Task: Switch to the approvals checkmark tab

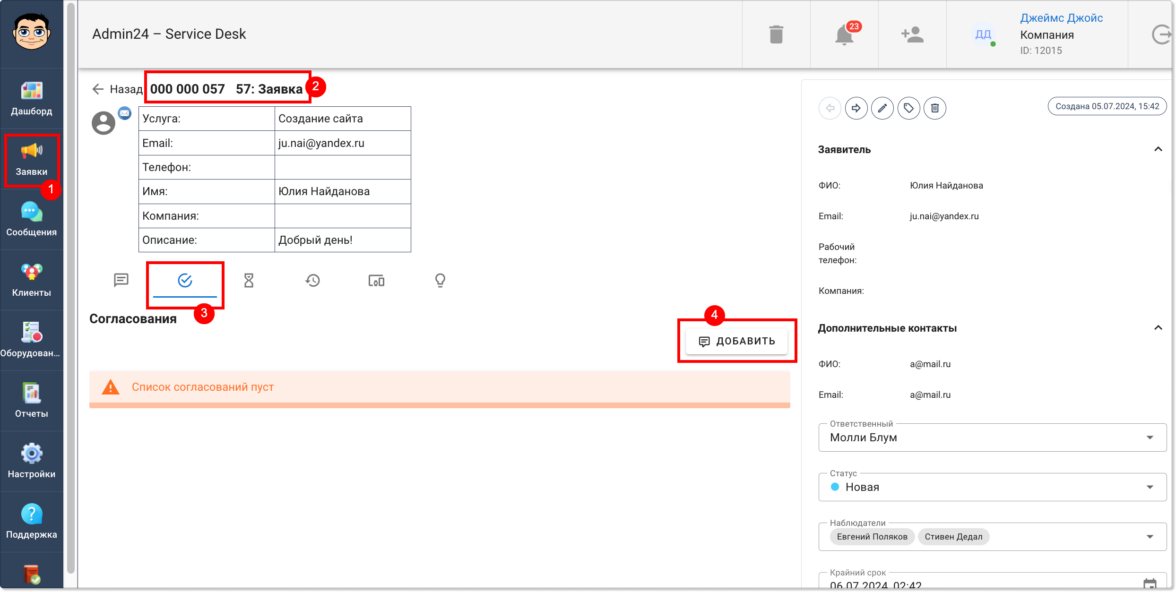Action: tap(185, 280)
